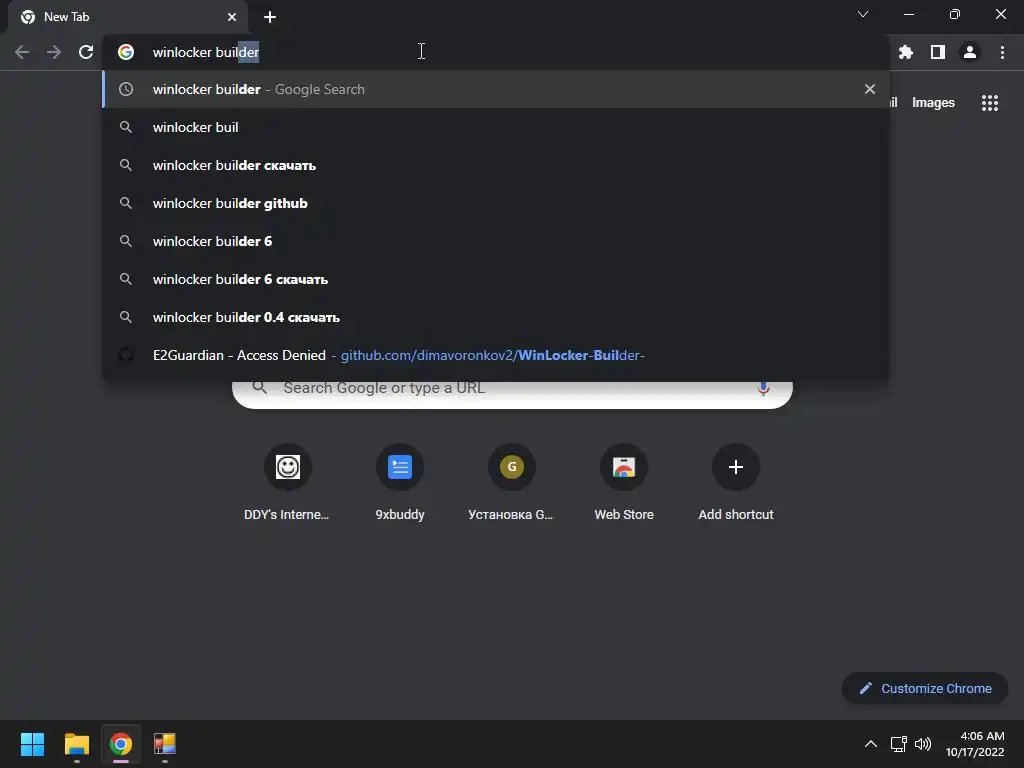Click the Customize Chrome button
1024x768 pixels.
coord(925,688)
